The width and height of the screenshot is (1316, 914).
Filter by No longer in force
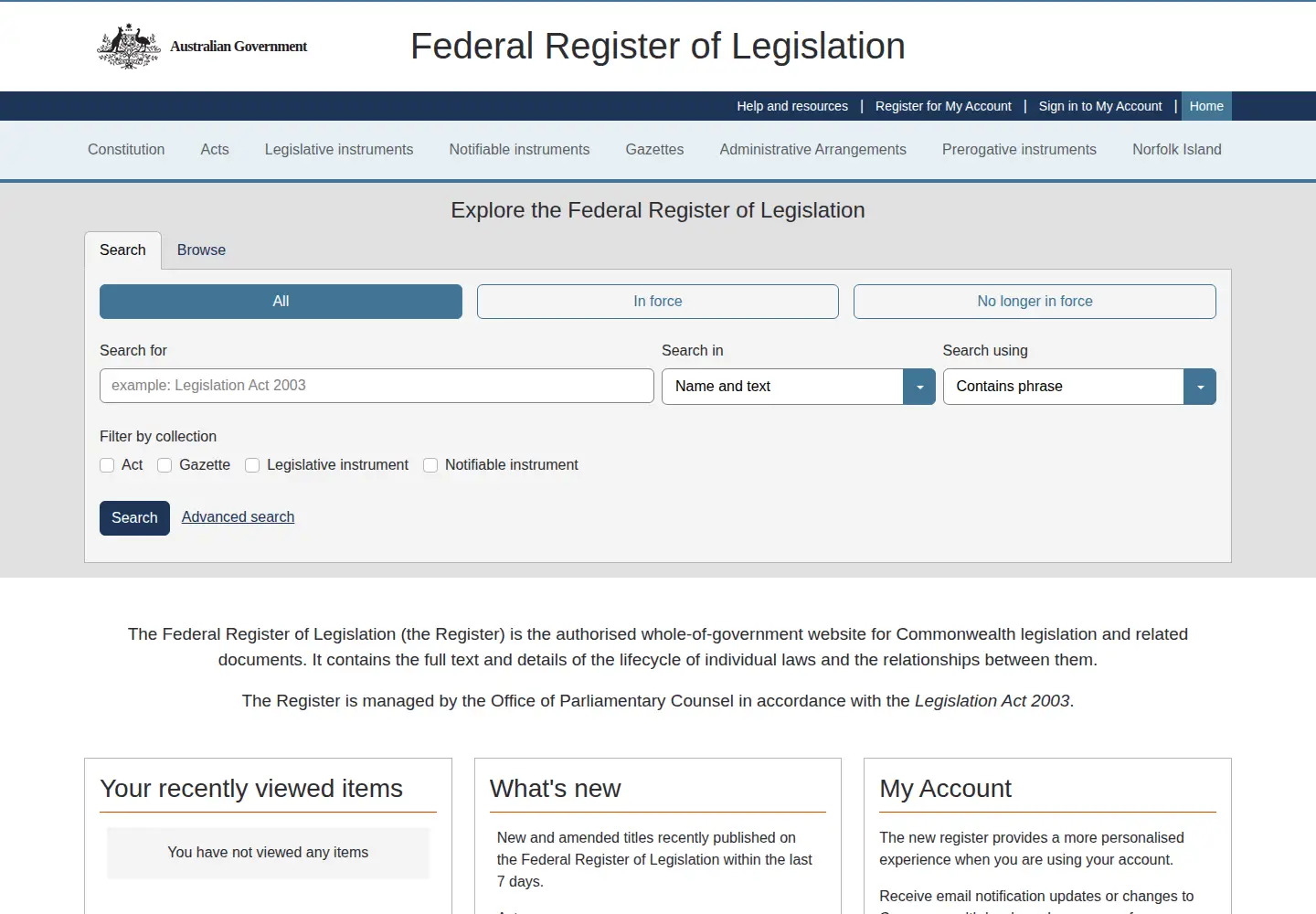coord(1035,302)
